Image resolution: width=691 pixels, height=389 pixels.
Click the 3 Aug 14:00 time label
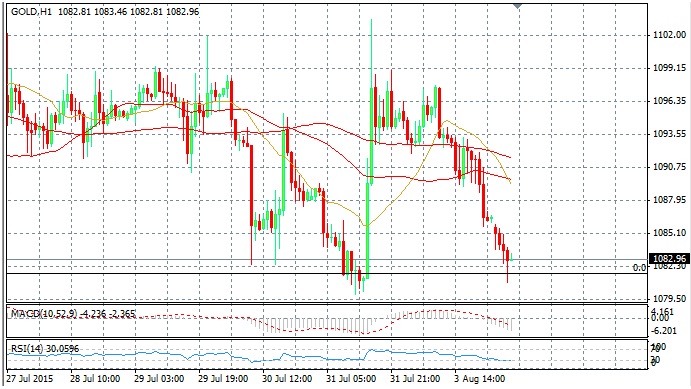tap(480, 379)
